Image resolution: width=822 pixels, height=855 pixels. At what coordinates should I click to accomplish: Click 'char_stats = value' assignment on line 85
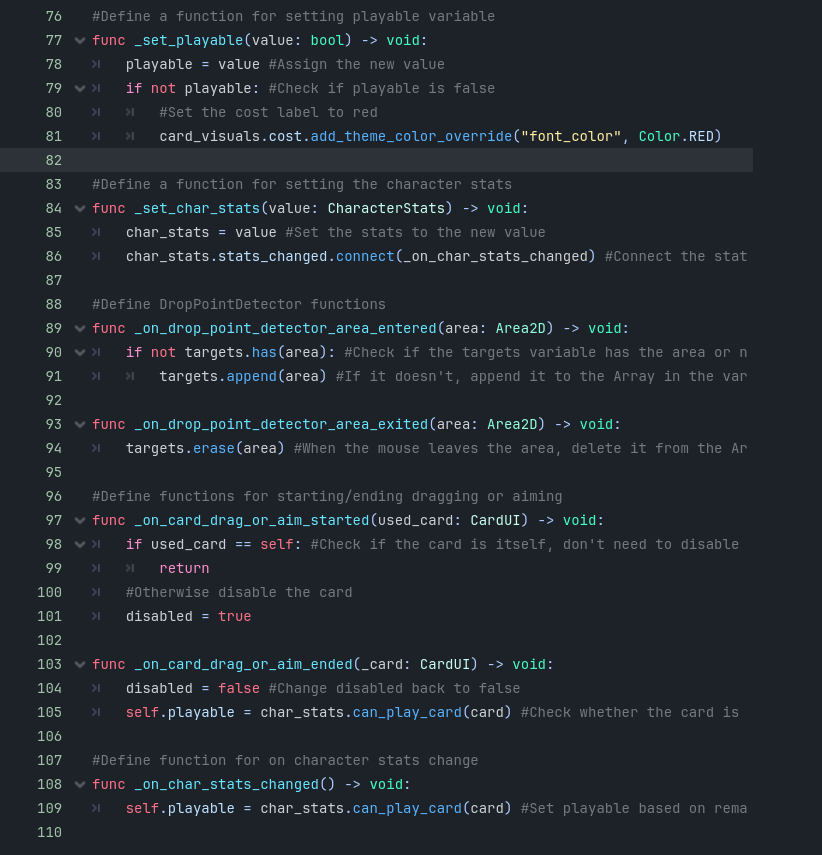(x=201, y=232)
